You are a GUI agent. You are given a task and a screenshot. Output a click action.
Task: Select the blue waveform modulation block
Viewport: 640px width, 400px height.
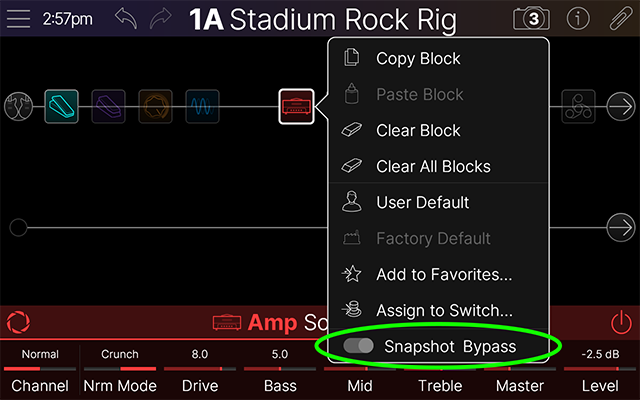(200, 106)
